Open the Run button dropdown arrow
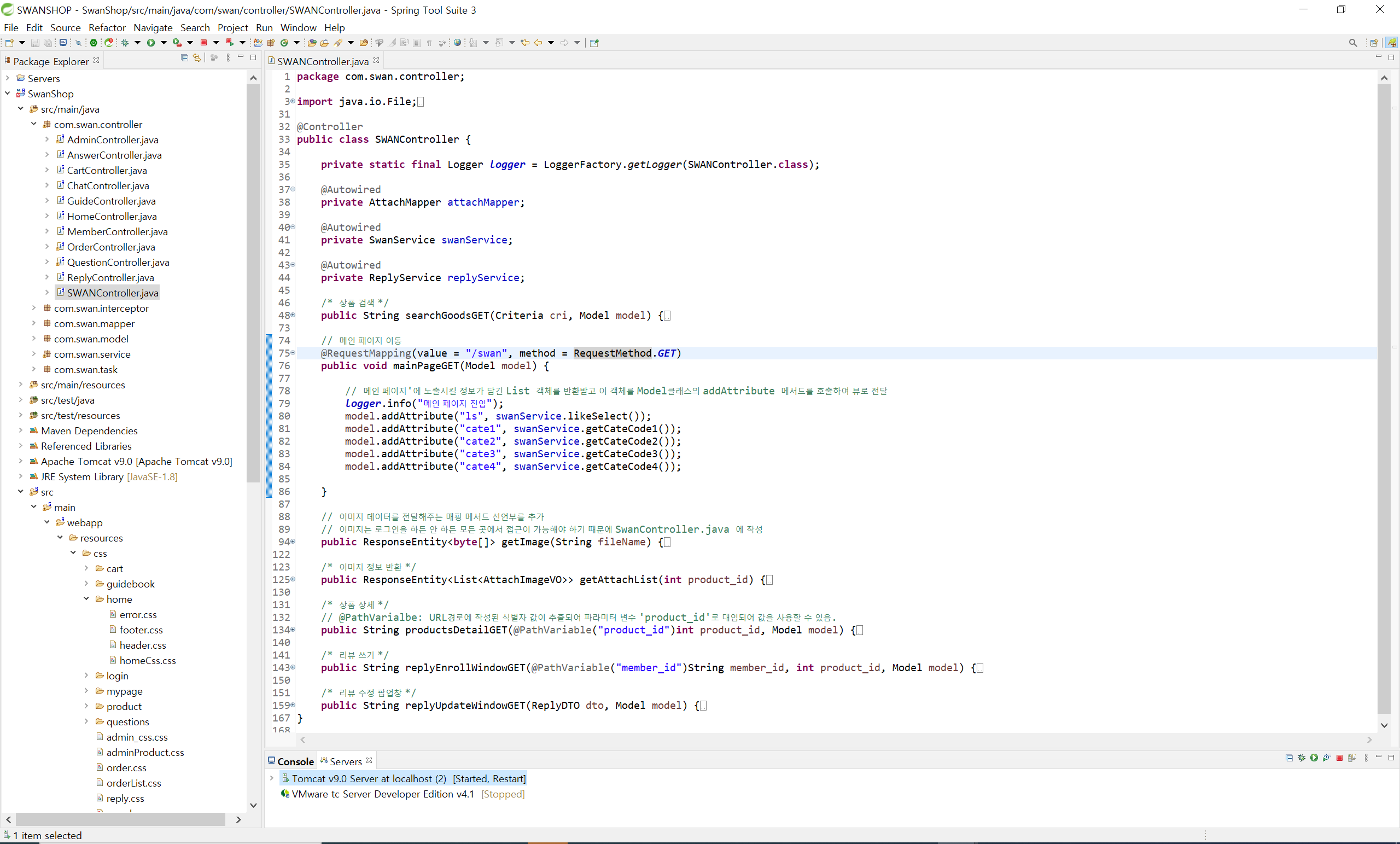The image size is (1400, 844). pyautogui.click(x=164, y=43)
